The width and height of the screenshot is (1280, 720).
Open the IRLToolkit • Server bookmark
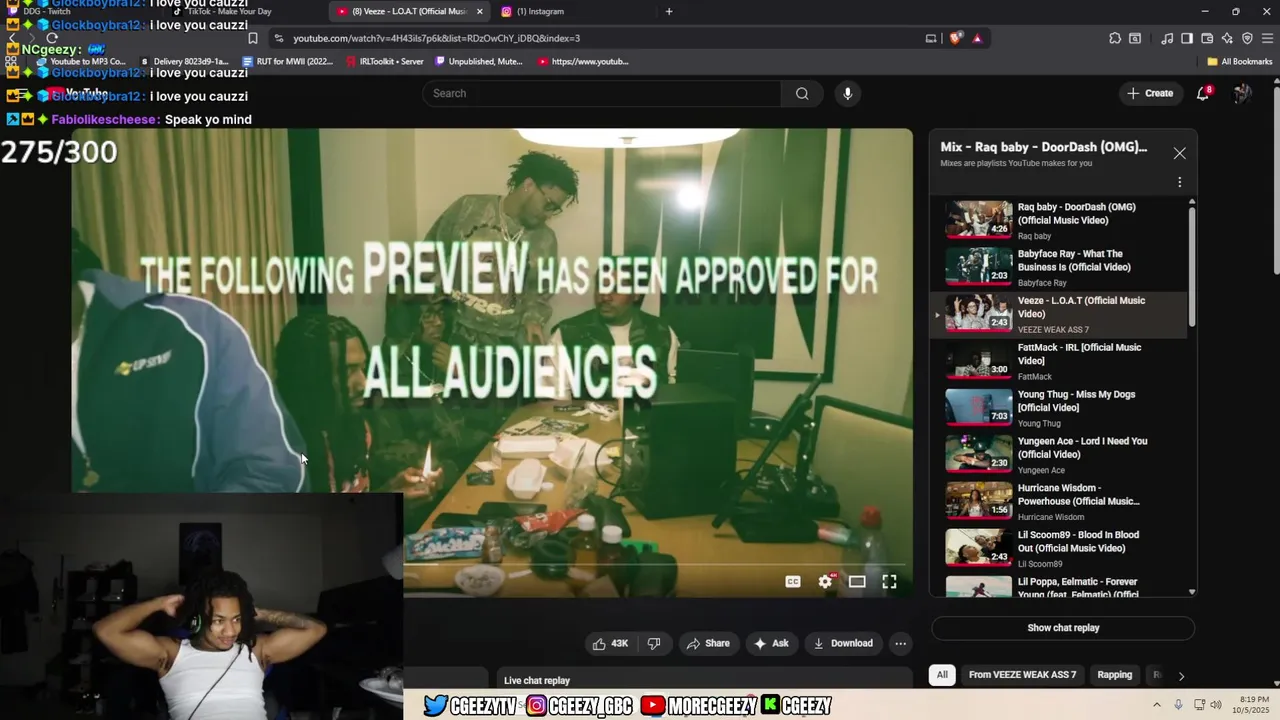point(384,61)
